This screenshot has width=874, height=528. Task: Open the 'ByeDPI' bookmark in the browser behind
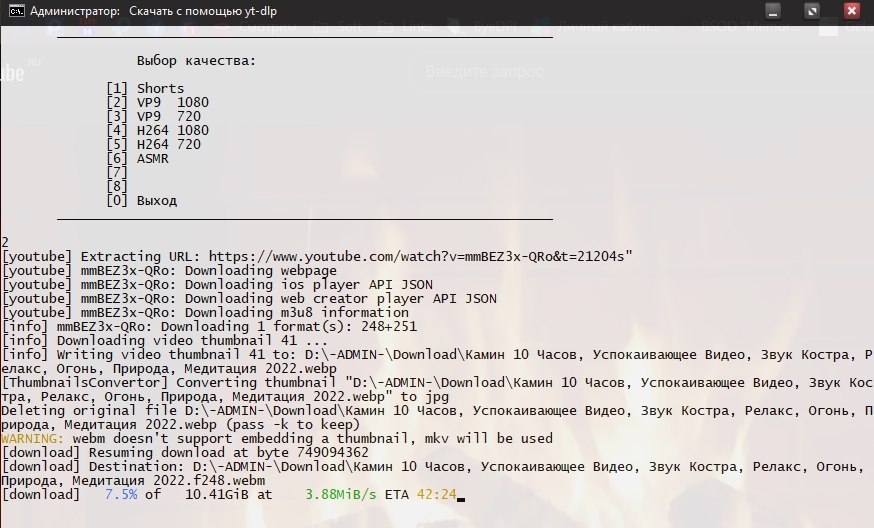pos(485,26)
